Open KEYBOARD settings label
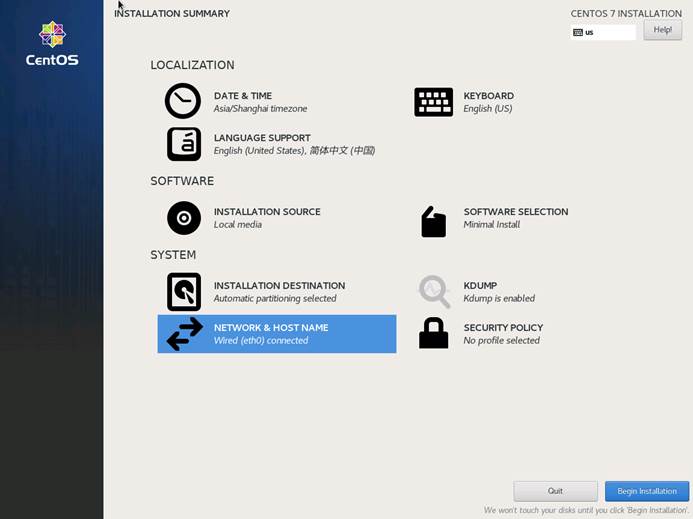This screenshot has width=693, height=519. pos(489,96)
